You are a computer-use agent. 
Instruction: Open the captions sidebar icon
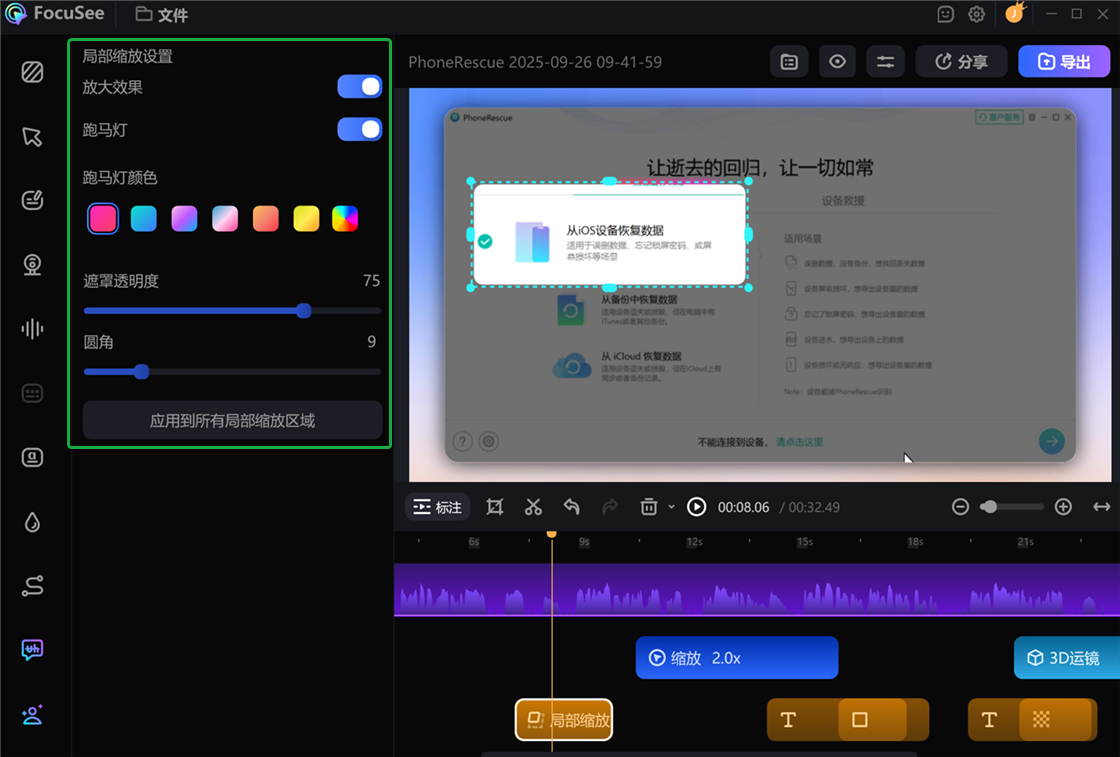(x=32, y=393)
